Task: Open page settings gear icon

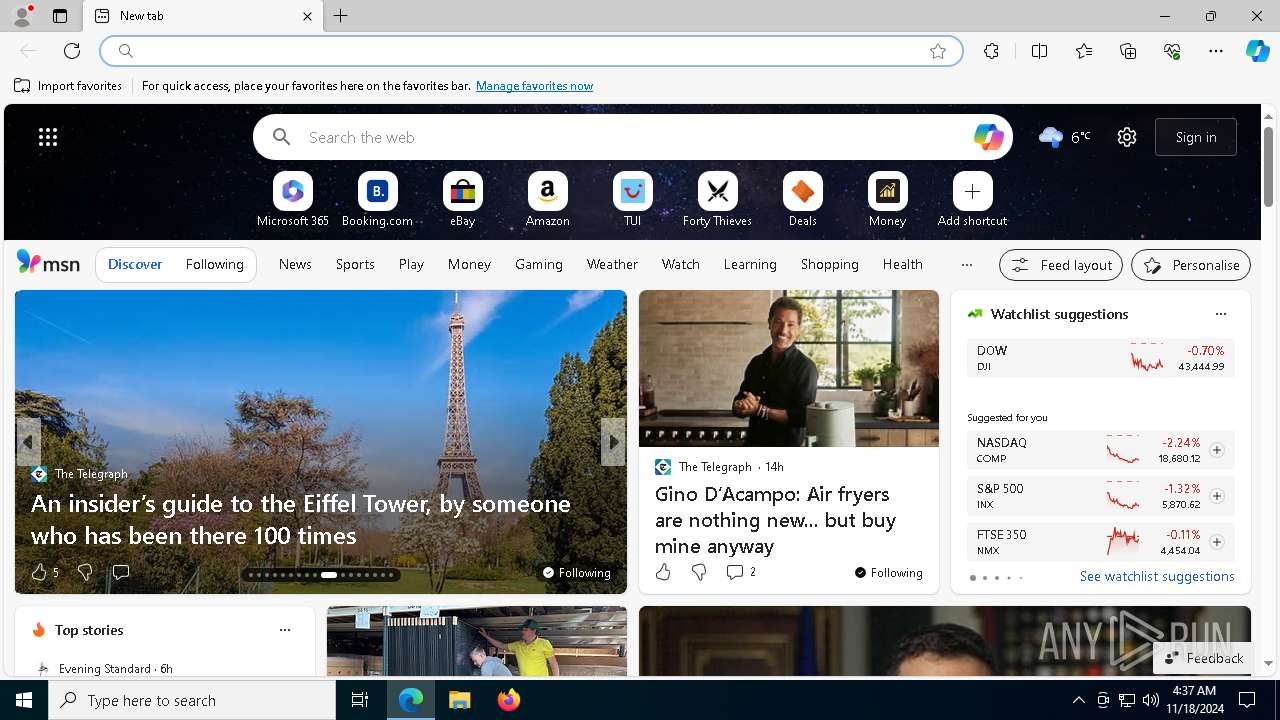Action: pos(1127,137)
